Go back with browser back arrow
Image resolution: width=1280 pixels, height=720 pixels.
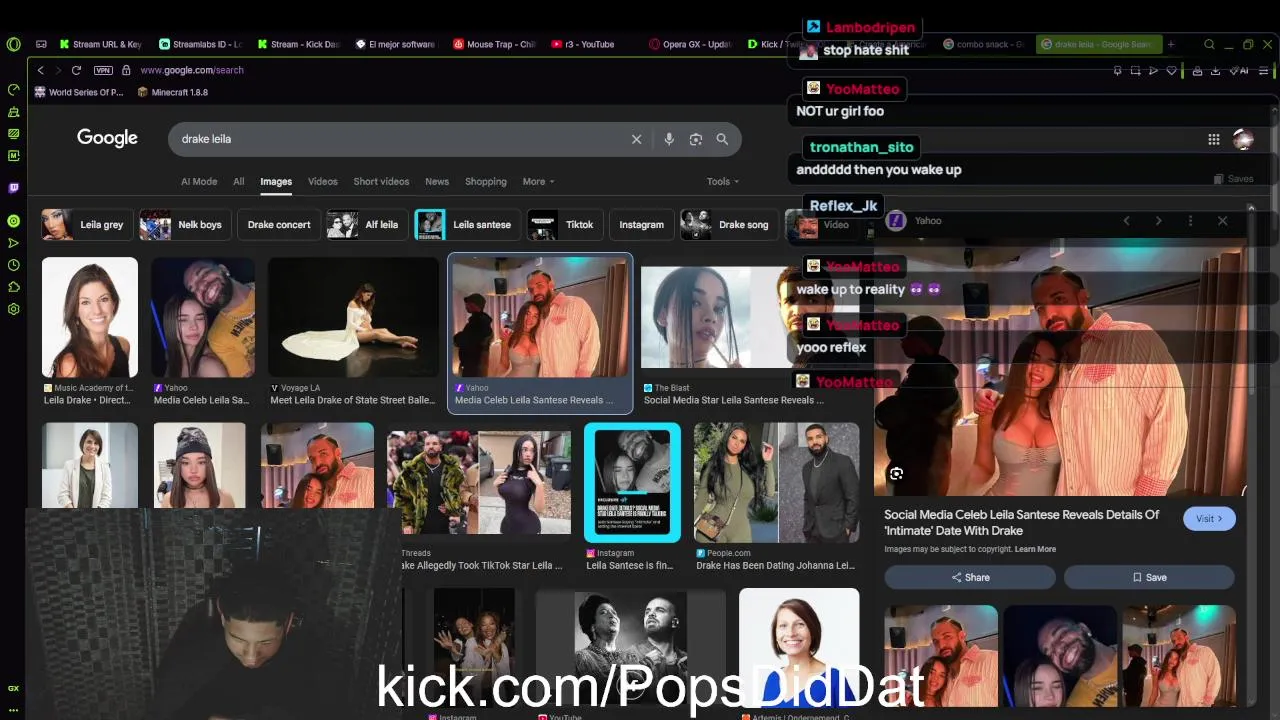(x=40, y=70)
